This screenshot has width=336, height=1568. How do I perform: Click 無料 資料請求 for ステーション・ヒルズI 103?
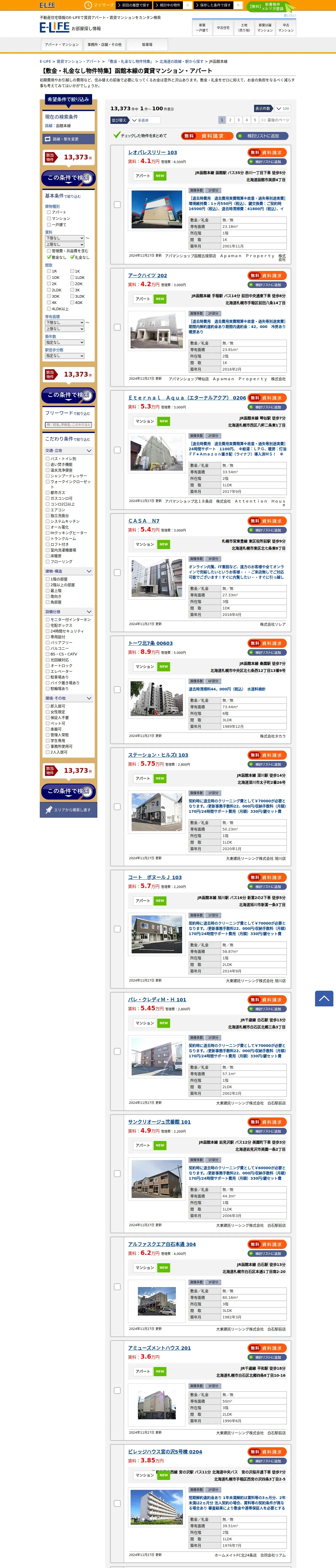tap(267, 756)
